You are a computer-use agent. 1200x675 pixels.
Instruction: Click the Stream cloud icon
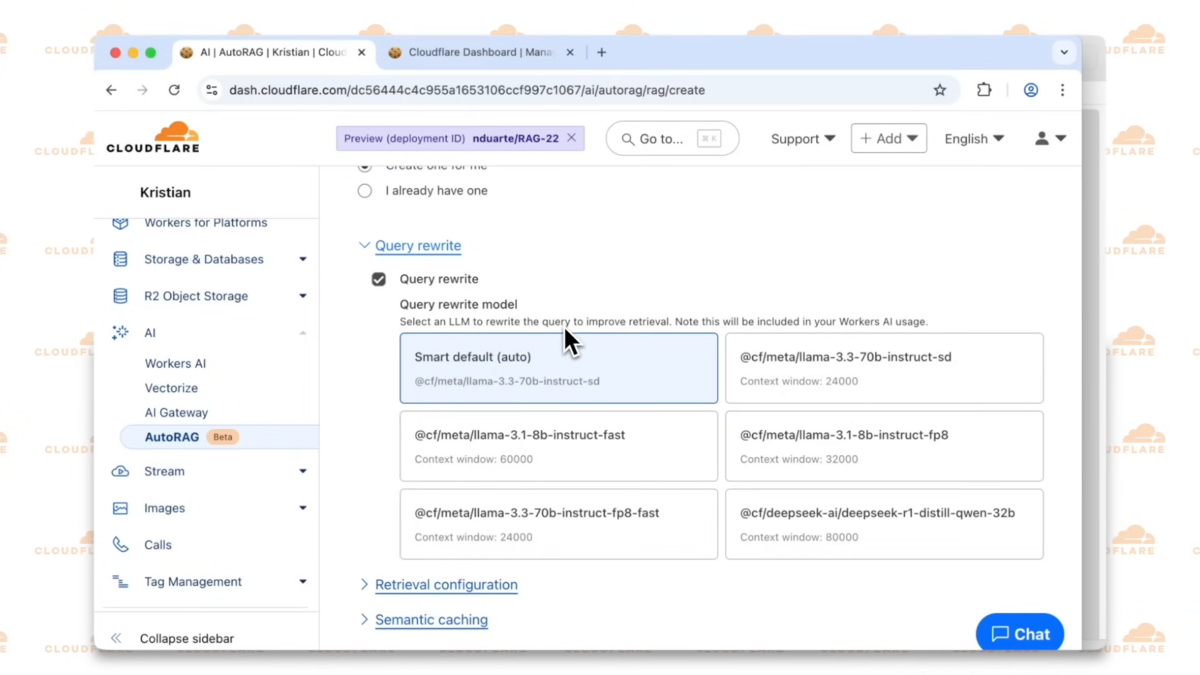(120, 471)
